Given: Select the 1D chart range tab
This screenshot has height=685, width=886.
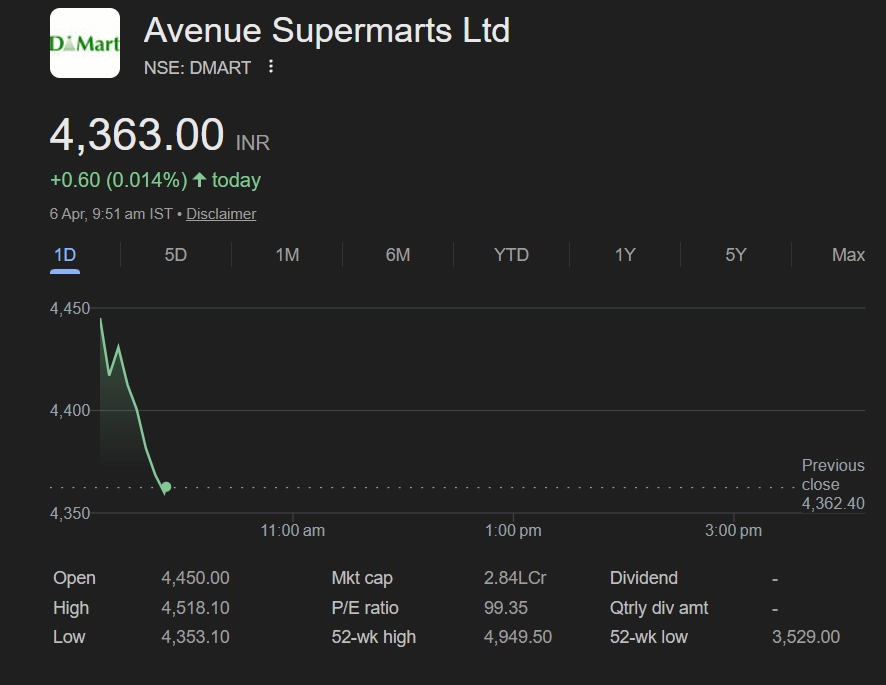Looking at the screenshot, I should (x=65, y=255).
